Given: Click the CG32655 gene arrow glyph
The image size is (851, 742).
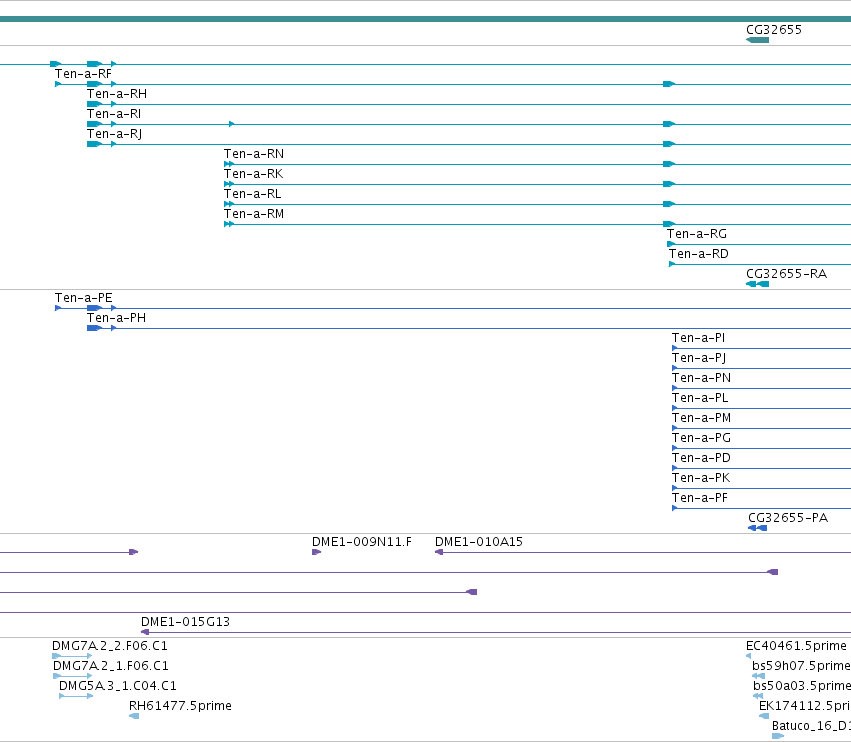Looking at the screenshot, I should click(758, 40).
